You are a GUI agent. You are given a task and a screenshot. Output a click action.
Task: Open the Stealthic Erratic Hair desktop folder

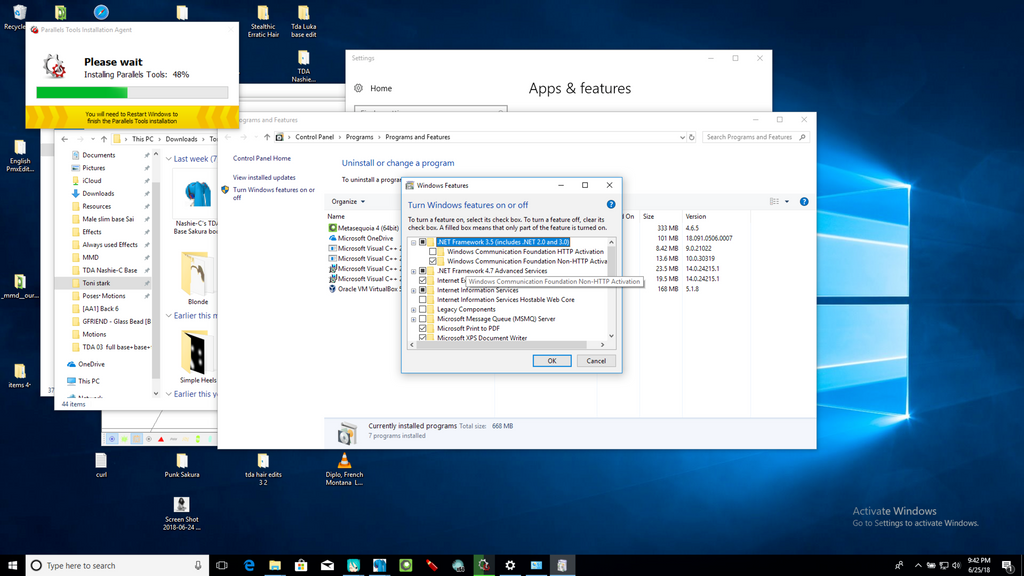[263, 22]
